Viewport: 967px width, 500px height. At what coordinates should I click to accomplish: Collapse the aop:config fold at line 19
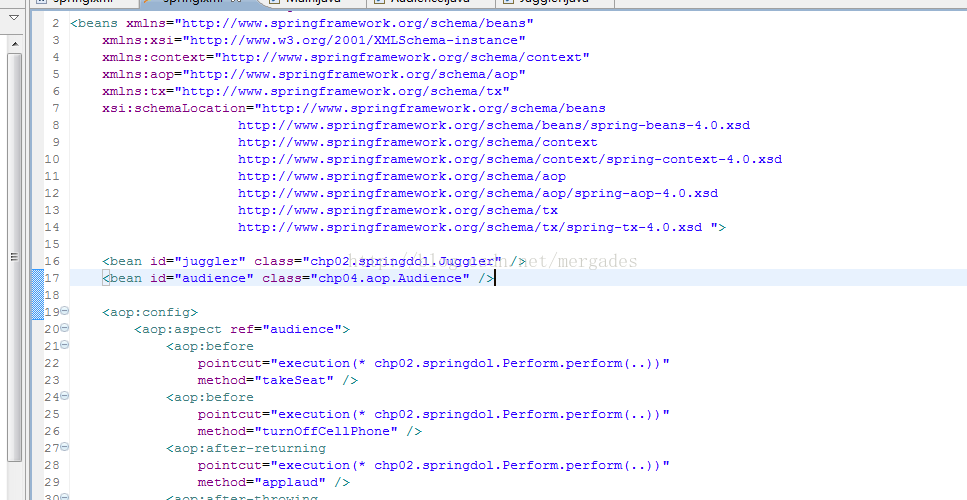[x=65, y=311]
